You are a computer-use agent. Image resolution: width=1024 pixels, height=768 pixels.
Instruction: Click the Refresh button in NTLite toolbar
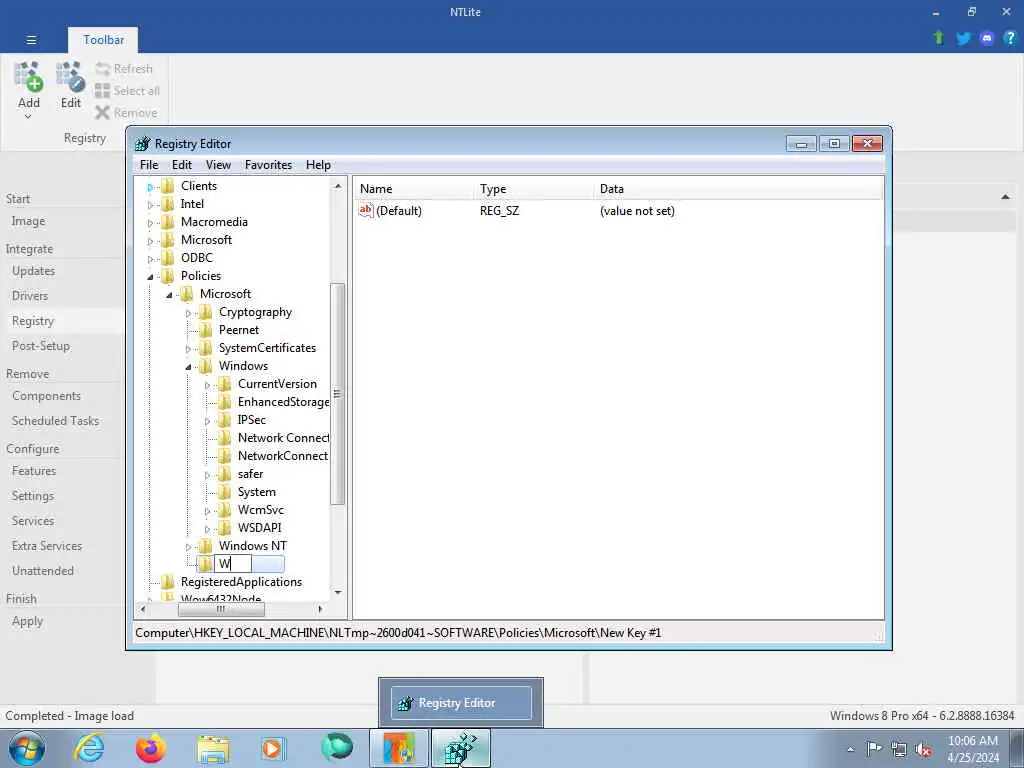point(124,69)
